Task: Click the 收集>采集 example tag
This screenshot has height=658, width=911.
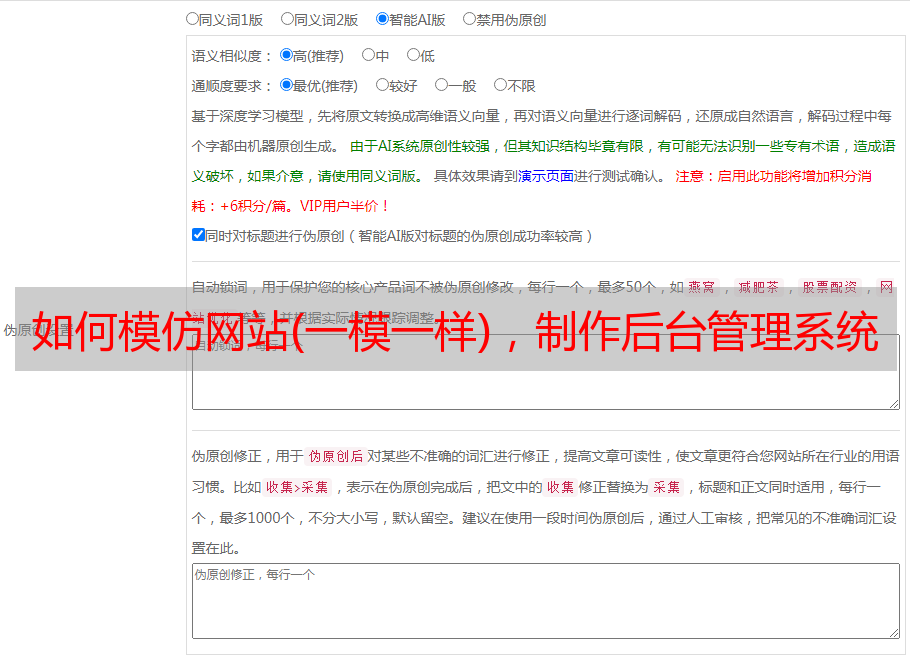Action: click(x=297, y=487)
